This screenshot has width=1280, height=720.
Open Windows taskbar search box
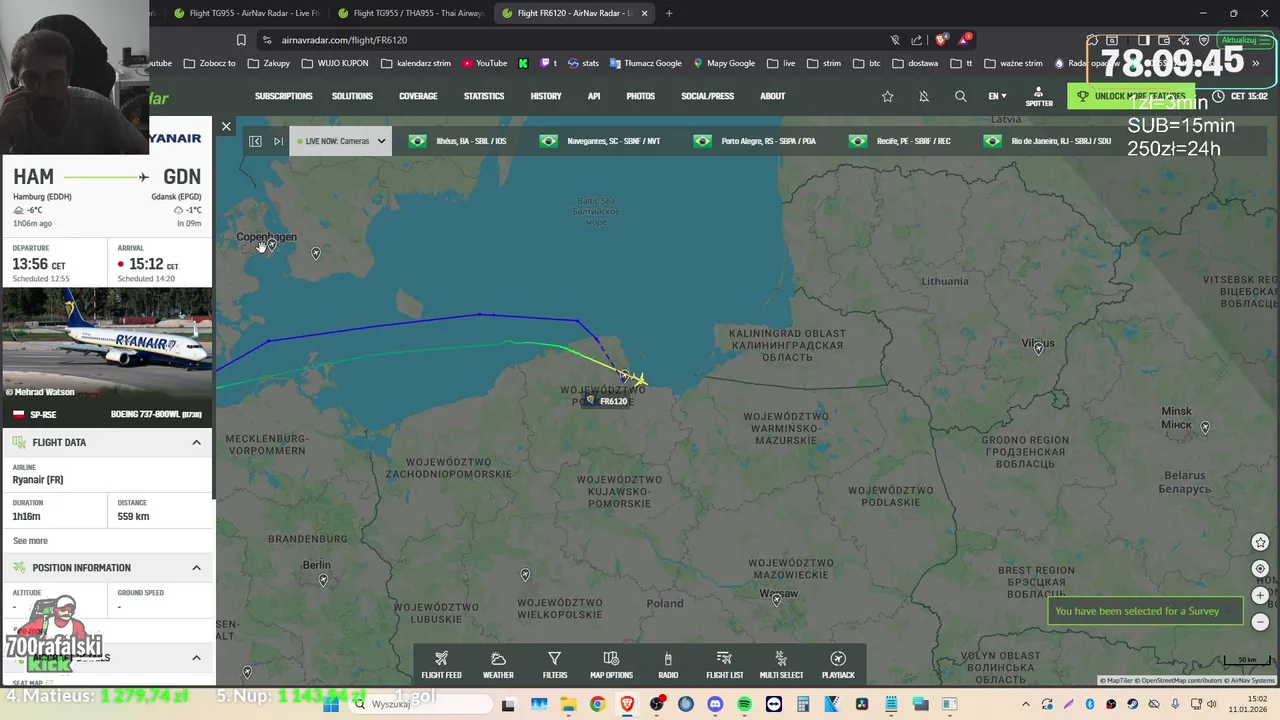coord(419,704)
